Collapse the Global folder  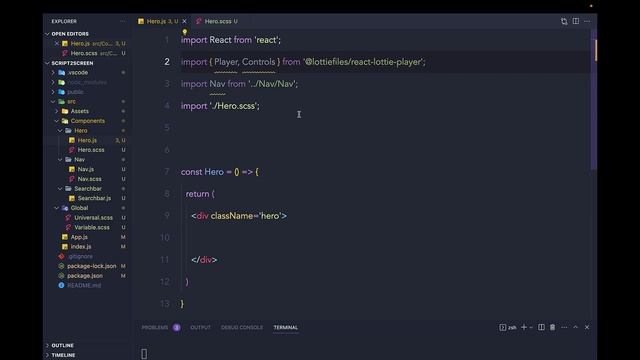57,208
